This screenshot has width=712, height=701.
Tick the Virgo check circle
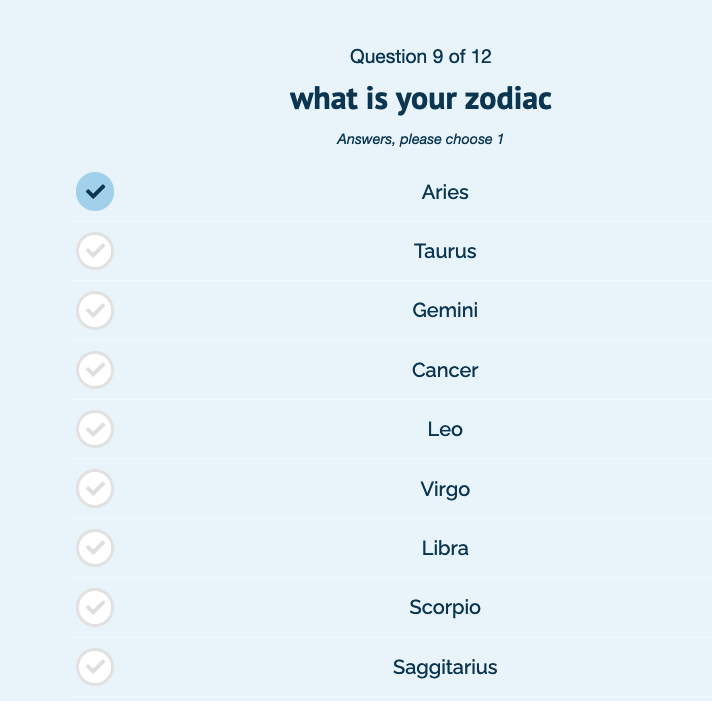click(95, 489)
